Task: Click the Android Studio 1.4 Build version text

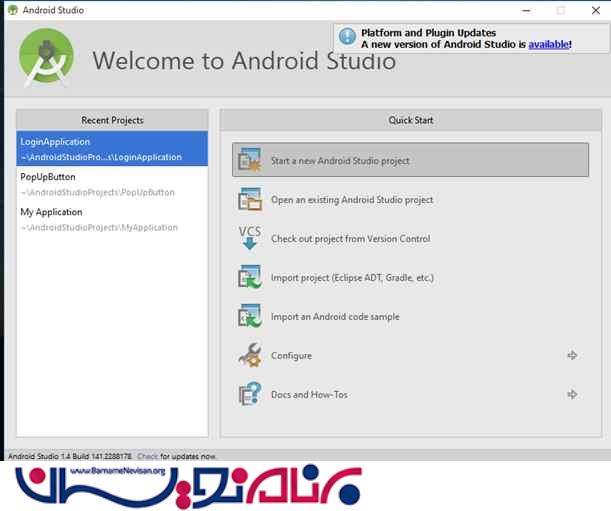Action: coord(70,456)
